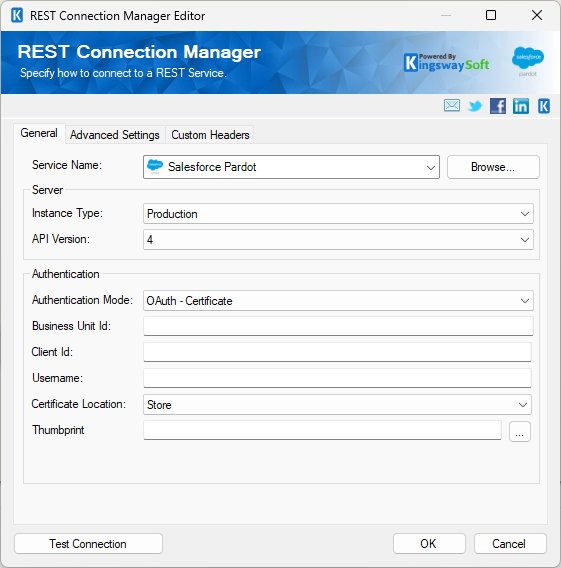Click the title bar K application icon
Screen dimensions: 561x568
17,16
